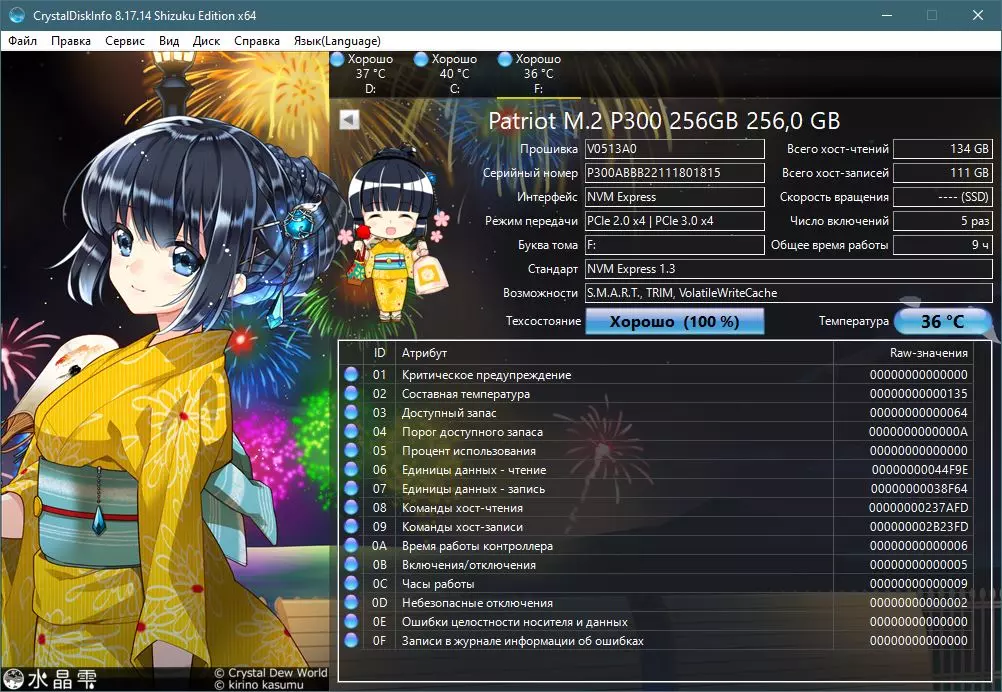Click status dot for Единицы данных - чтение

coord(351,470)
